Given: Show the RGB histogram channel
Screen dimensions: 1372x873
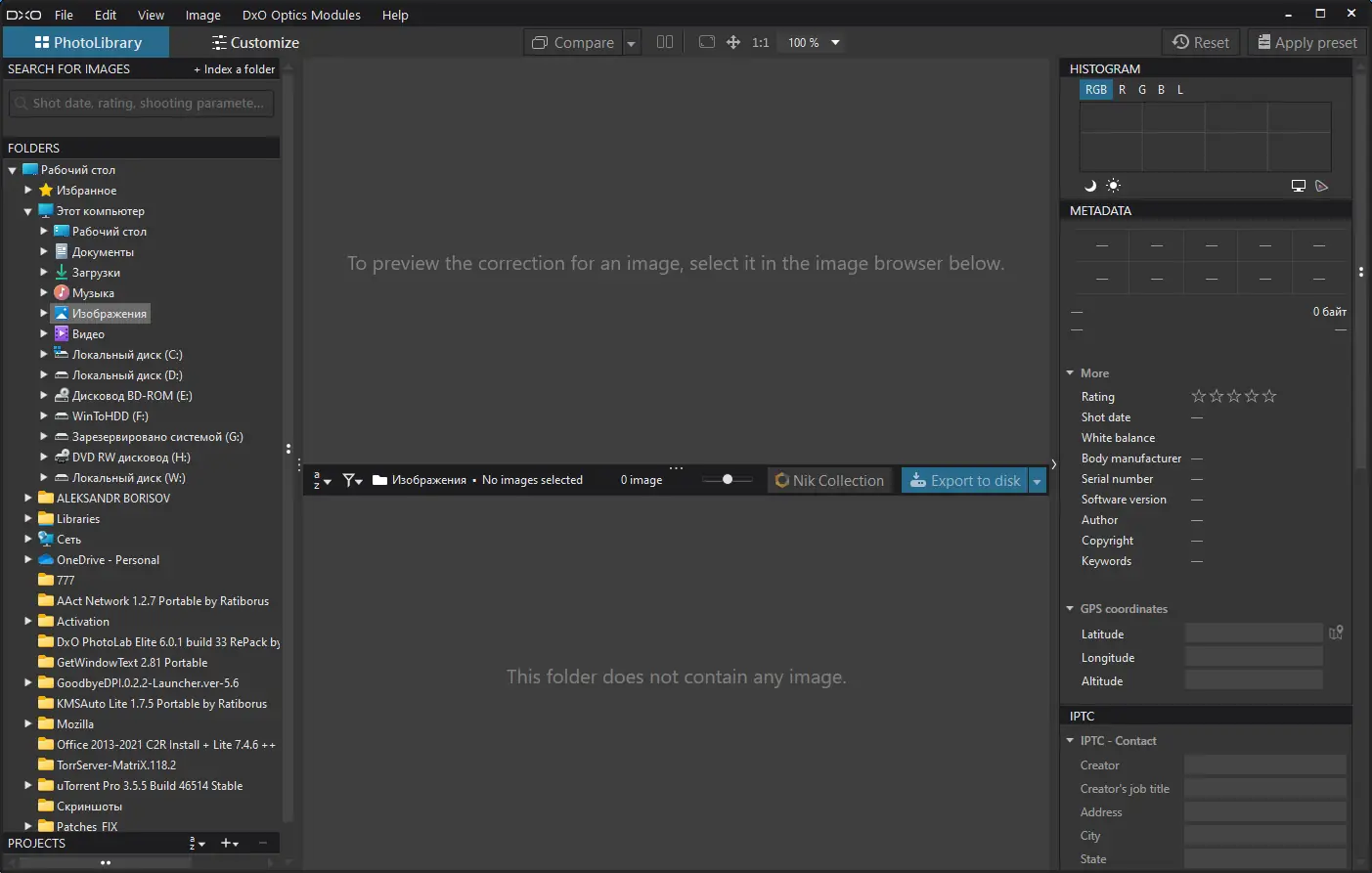Looking at the screenshot, I should point(1096,90).
